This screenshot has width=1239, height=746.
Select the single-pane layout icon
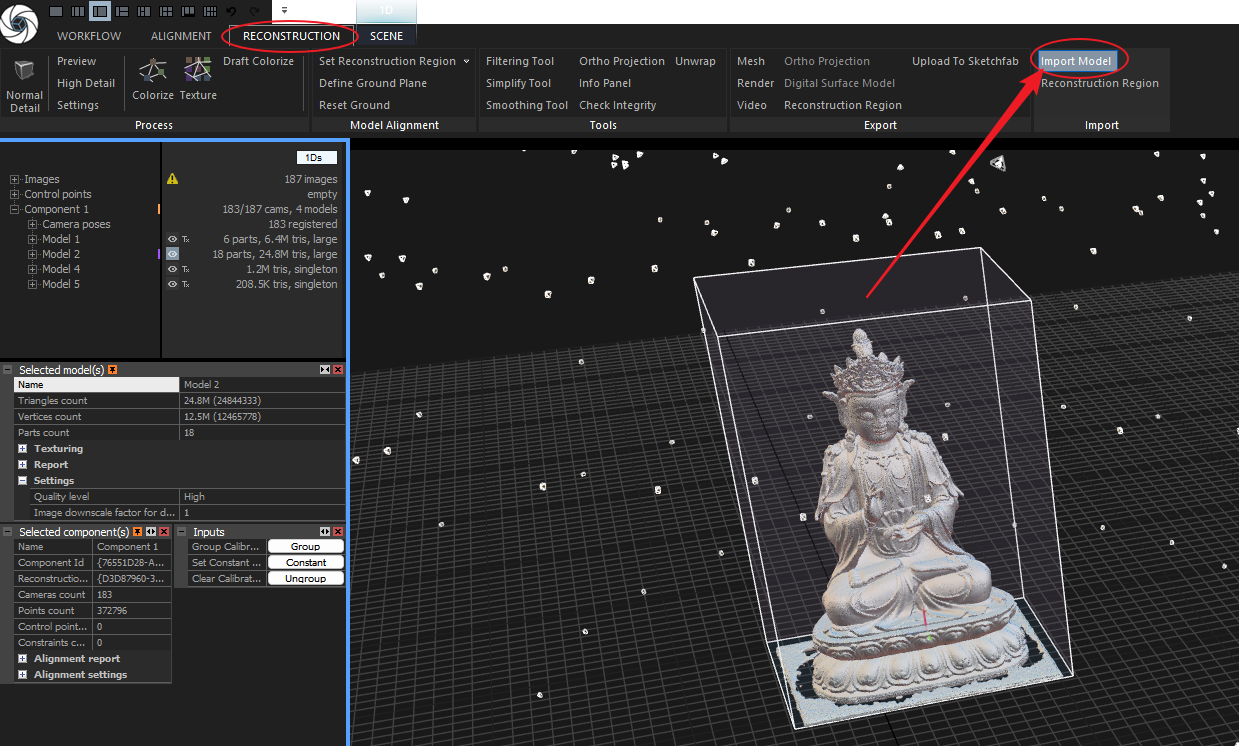(56, 11)
